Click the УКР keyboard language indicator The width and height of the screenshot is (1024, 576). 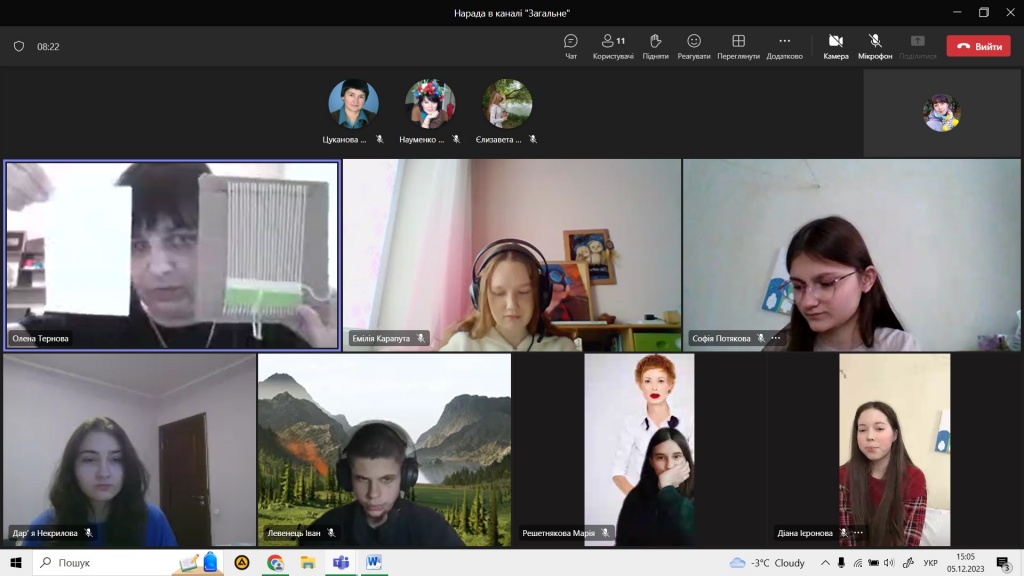pos(930,563)
